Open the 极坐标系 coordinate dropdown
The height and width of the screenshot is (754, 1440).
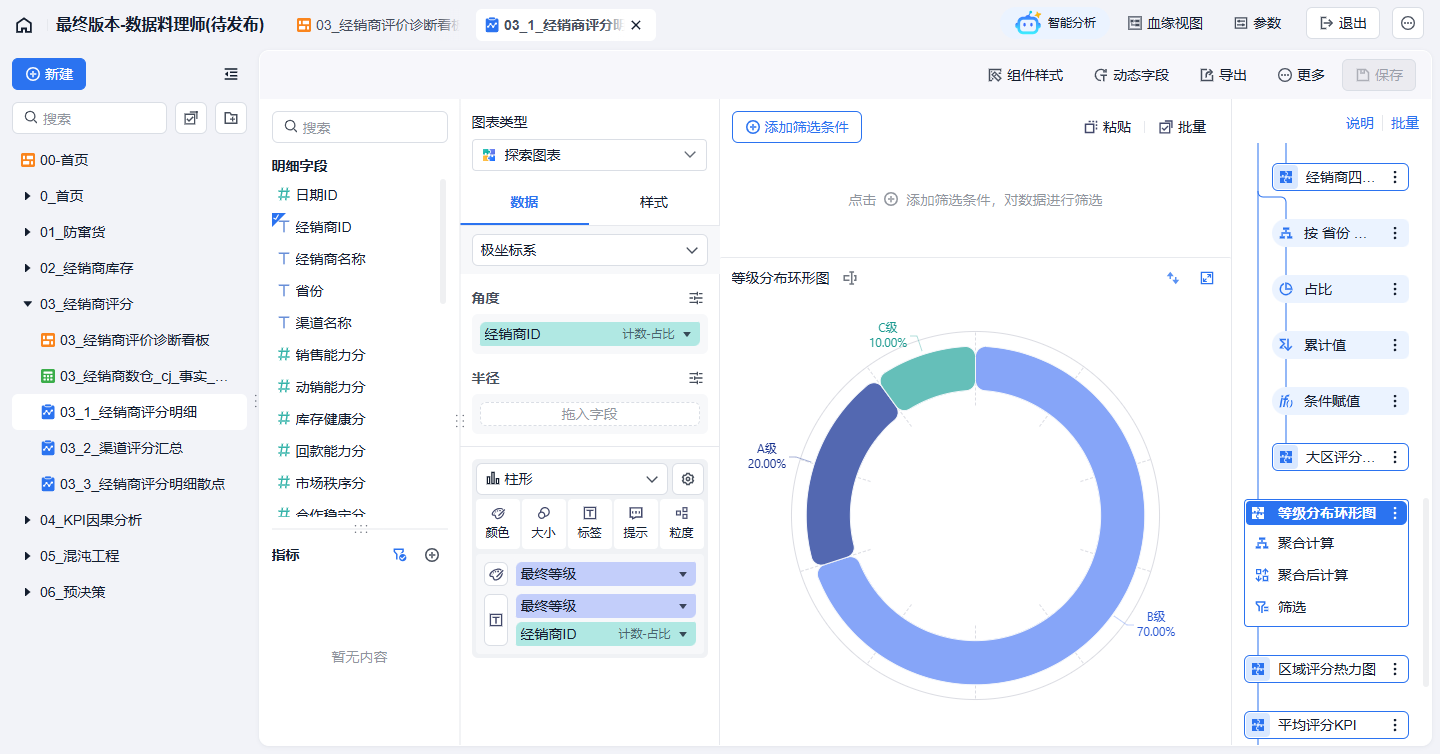pos(589,250)
